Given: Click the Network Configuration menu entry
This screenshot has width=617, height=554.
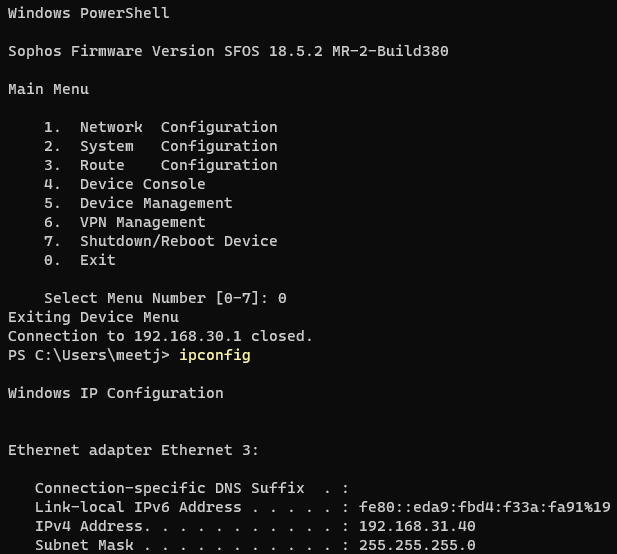Looking at the screenshot, I should click(161, 127).
